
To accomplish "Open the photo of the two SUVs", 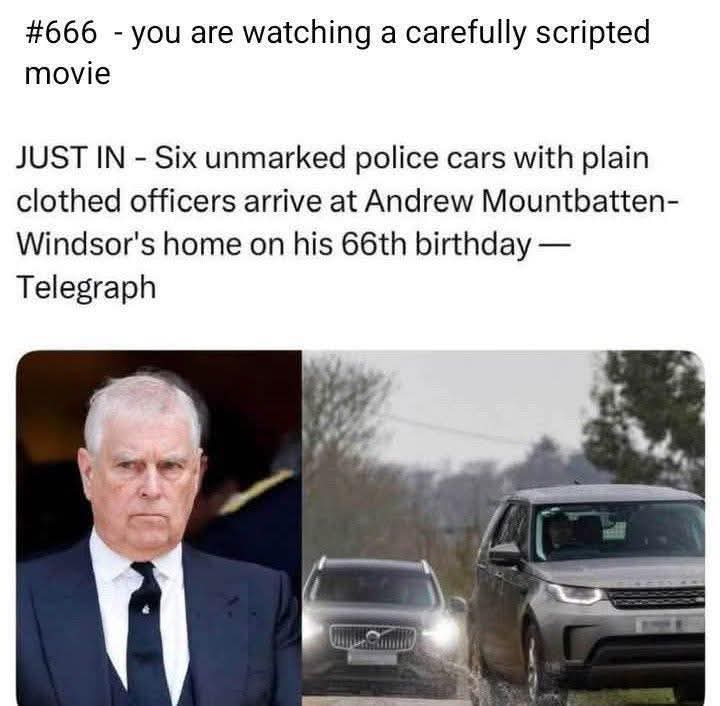I will point(504,528).
